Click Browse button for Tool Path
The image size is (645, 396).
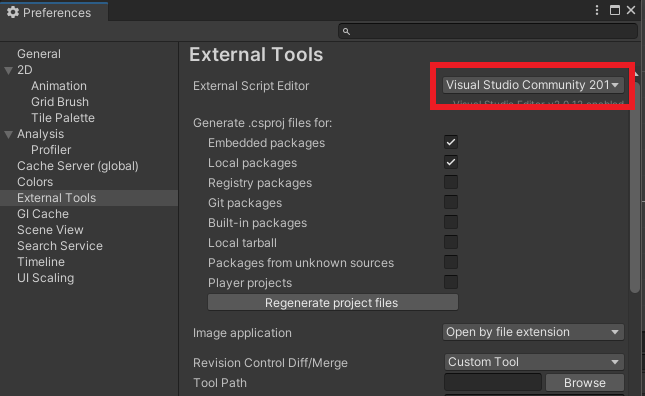(585, 383)
